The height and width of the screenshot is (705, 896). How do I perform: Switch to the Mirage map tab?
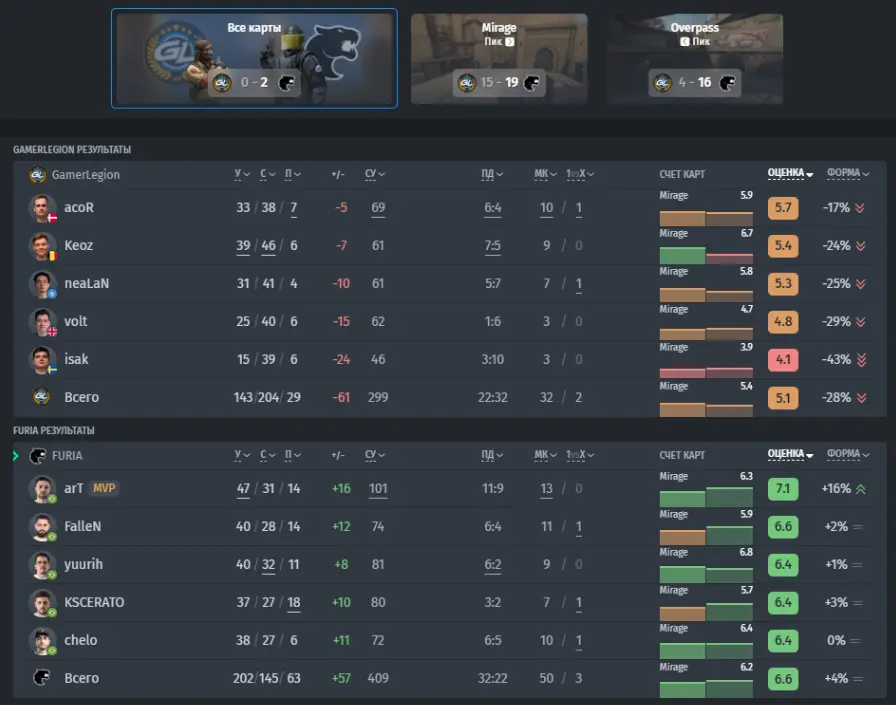pyautogui.click(x=499, y=59)
